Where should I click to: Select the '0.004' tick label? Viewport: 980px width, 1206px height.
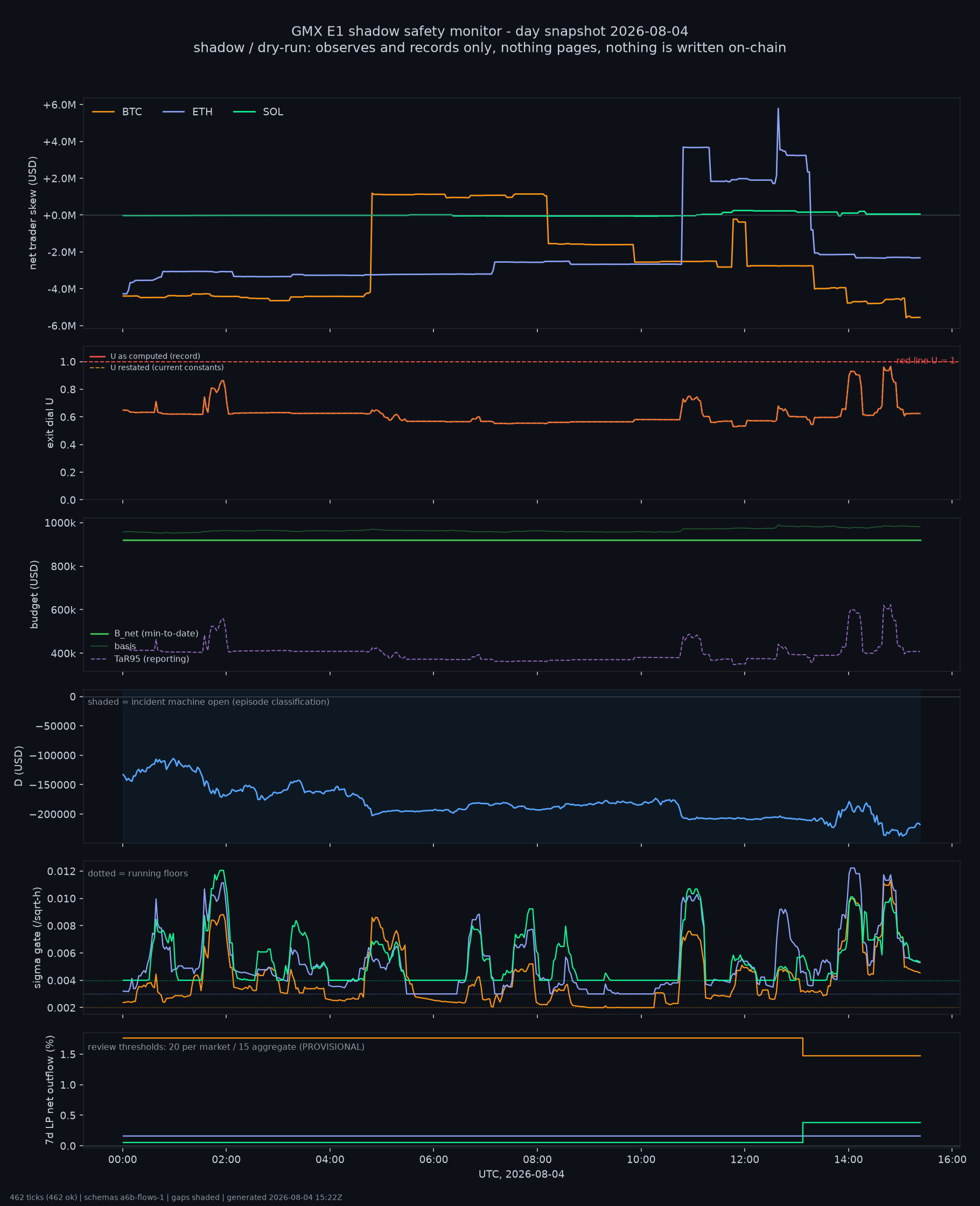61,980
